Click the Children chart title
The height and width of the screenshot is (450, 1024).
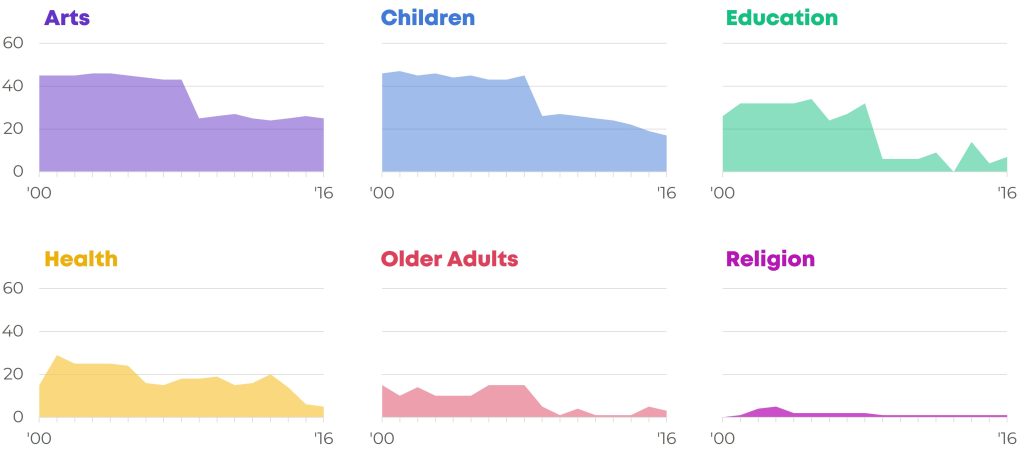pos(428,18)
